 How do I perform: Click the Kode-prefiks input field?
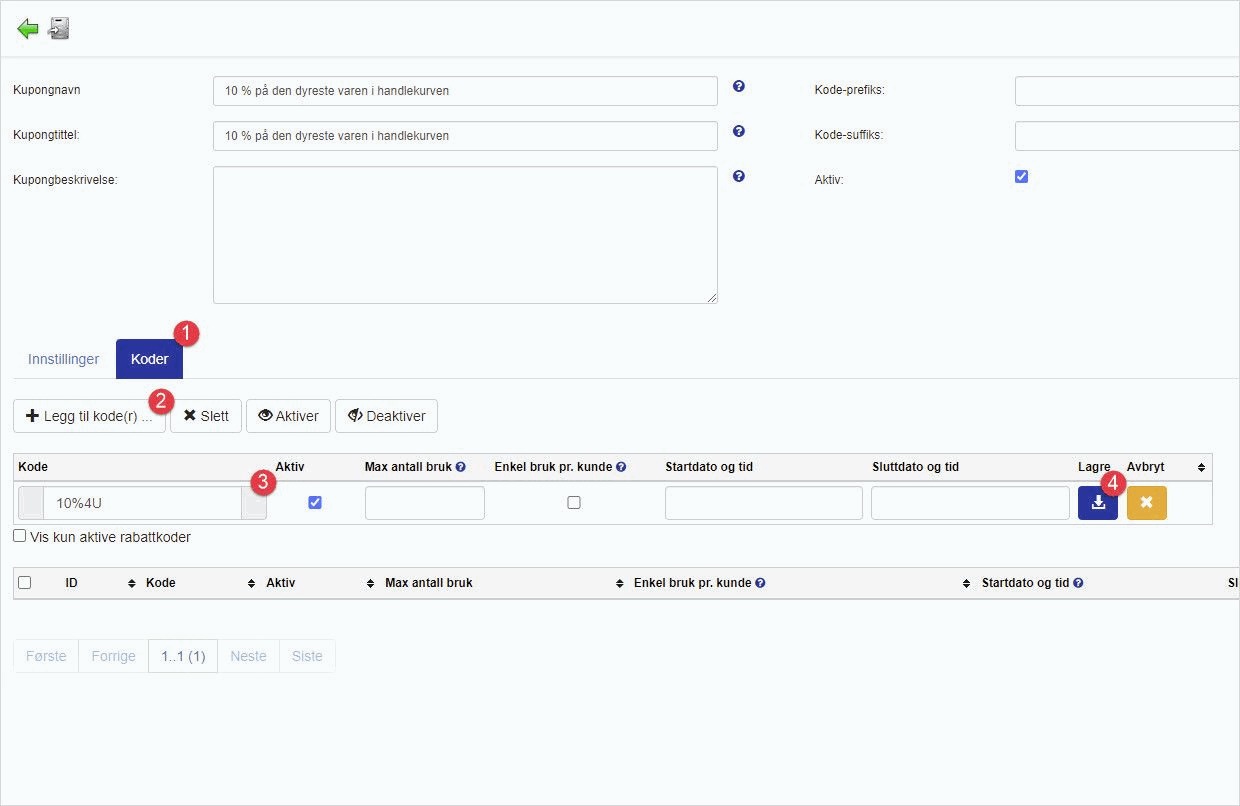tap(1126, 91)
